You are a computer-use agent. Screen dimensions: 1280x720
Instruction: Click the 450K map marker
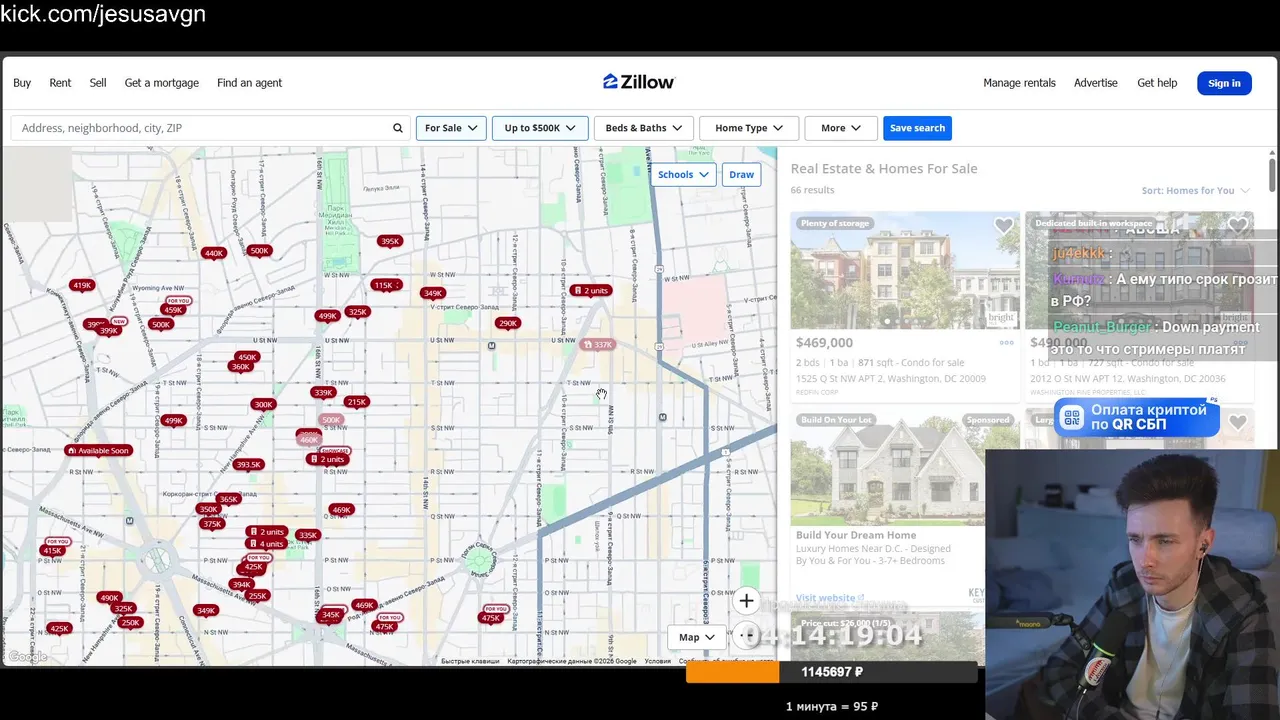coord(247,357)
